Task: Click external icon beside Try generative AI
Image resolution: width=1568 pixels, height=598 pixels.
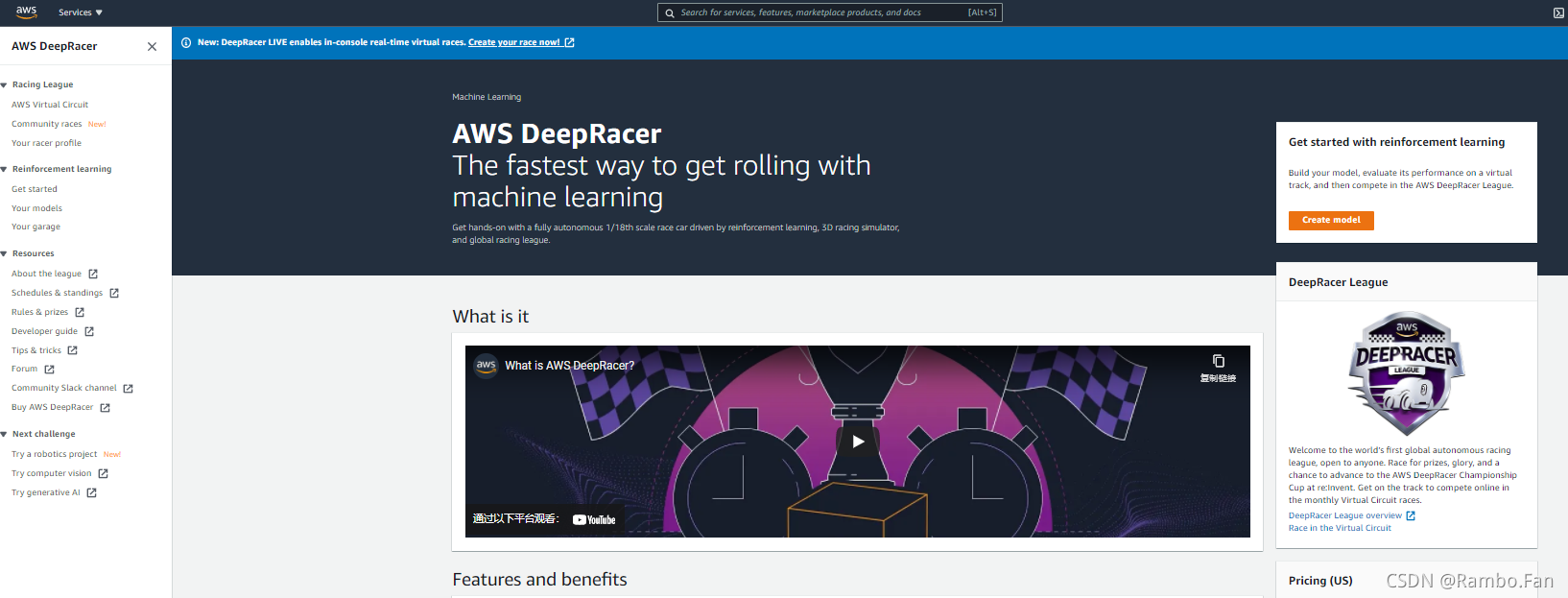Action: point(91,492)
